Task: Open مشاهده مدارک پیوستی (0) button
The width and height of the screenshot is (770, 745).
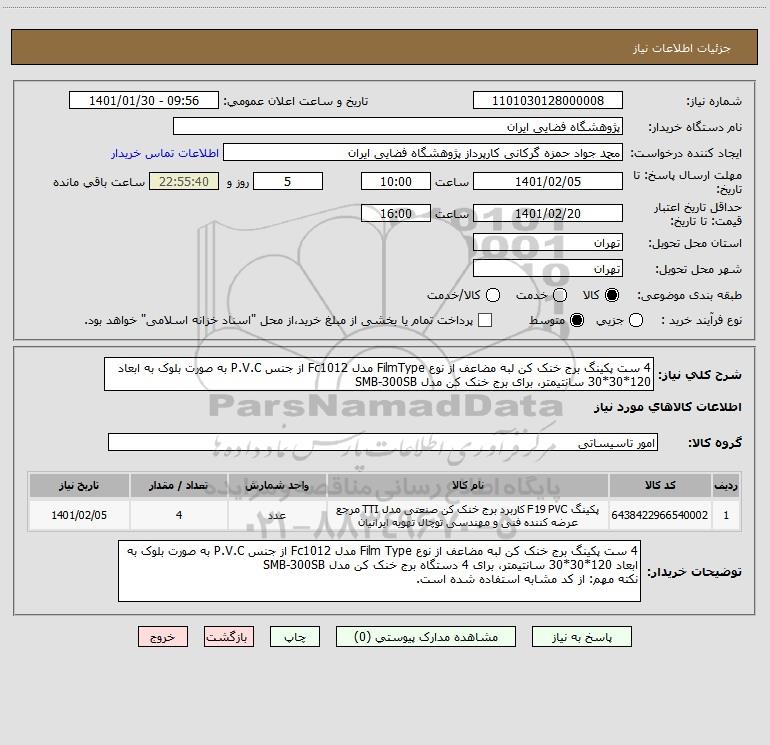Action: (426, 636)
